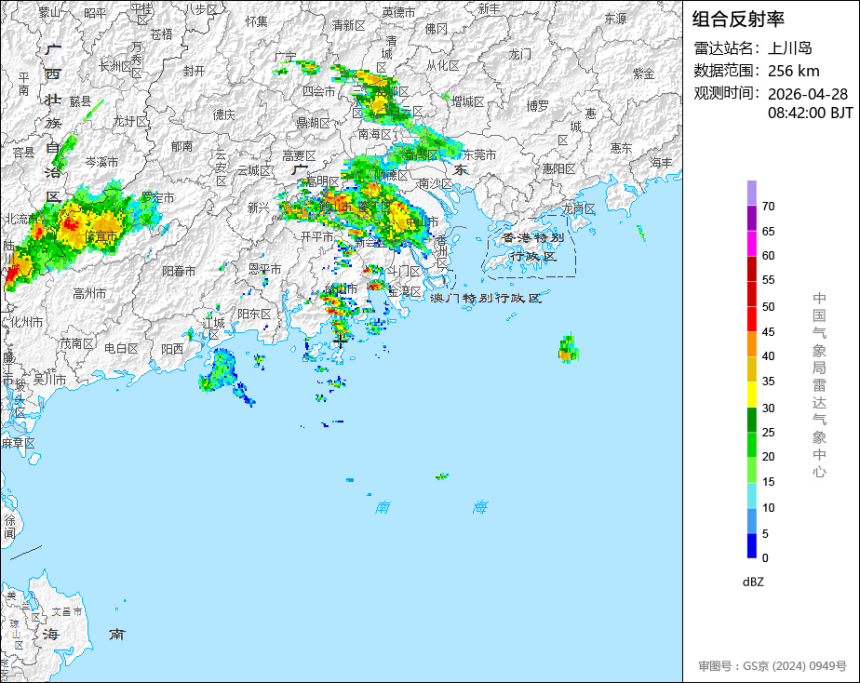Pick the dark blue 0–5 dBZ swatch
860x683 pixels.
coord(751,546)
